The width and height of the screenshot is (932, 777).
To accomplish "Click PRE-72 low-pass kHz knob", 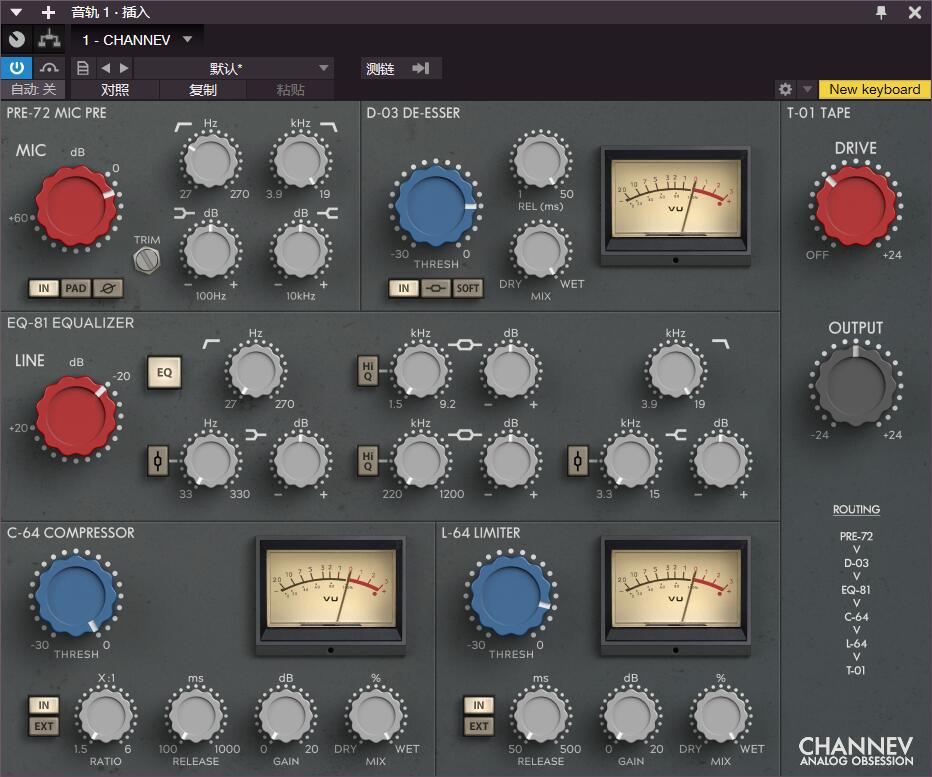I will point(300,161).
